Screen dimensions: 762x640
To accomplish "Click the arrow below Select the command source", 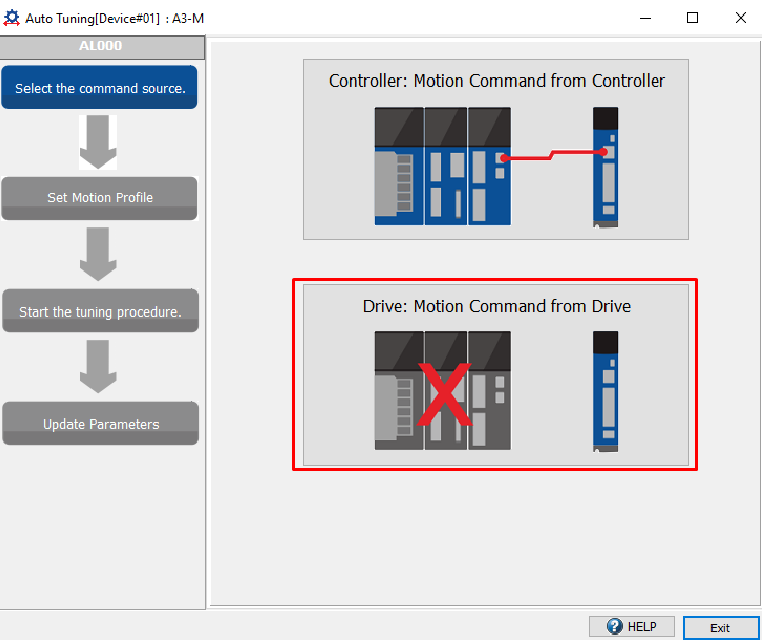I will point(98,142).
